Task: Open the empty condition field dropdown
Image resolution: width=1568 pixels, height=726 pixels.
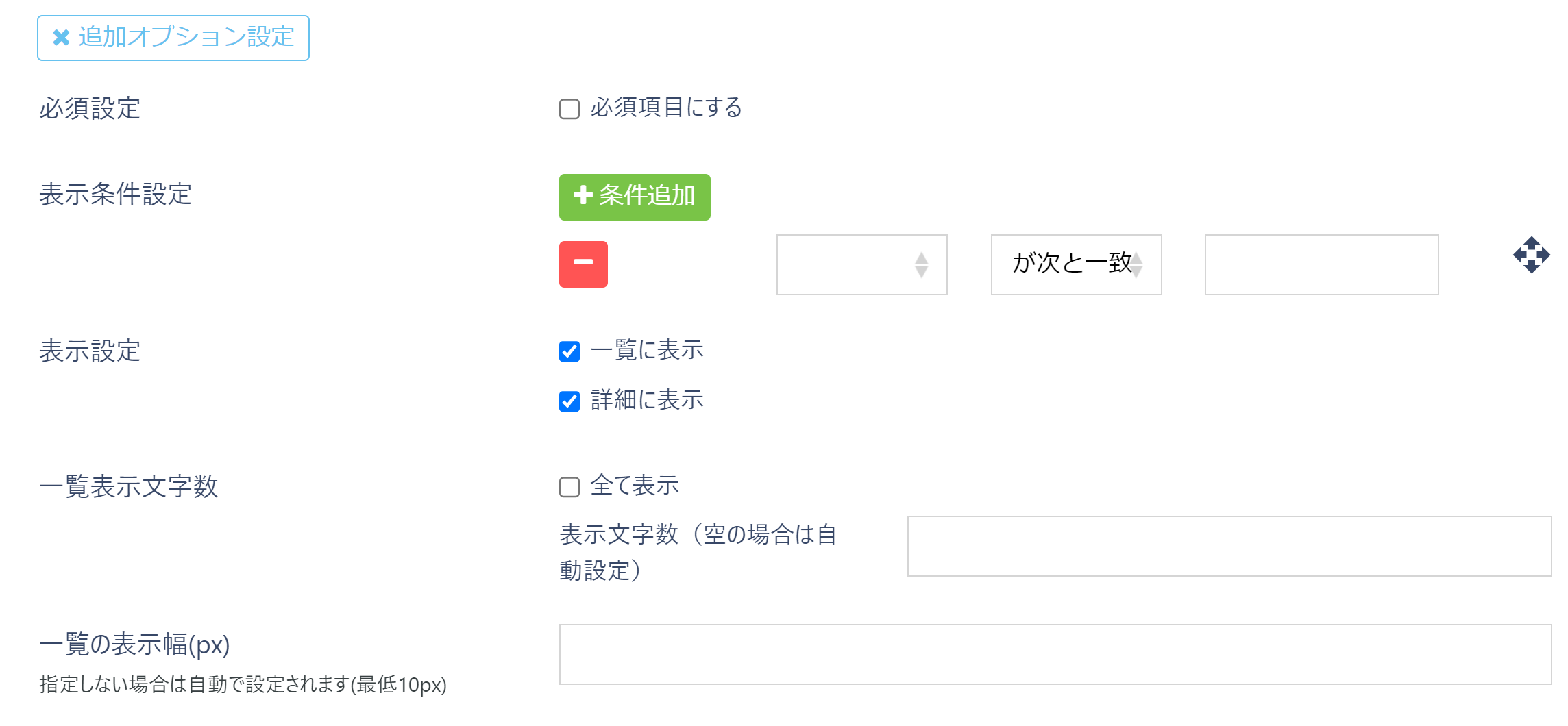Action: 861,265
